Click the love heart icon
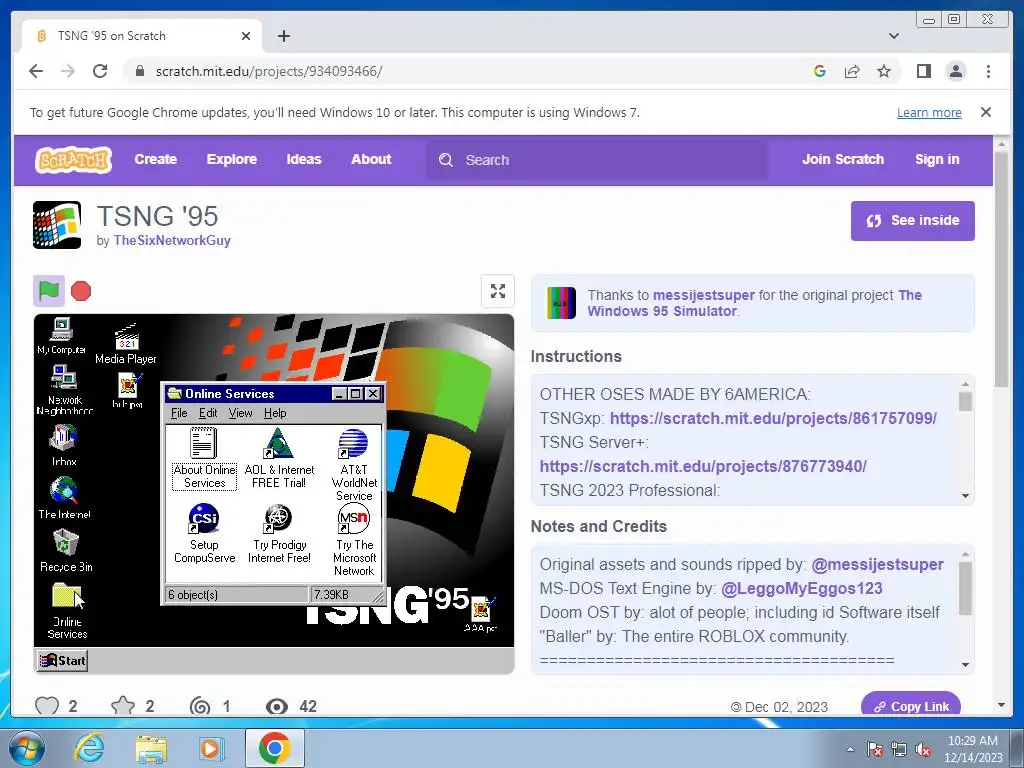The height and width of the screenshot is (768, 1024). click(x=47, y=706)
